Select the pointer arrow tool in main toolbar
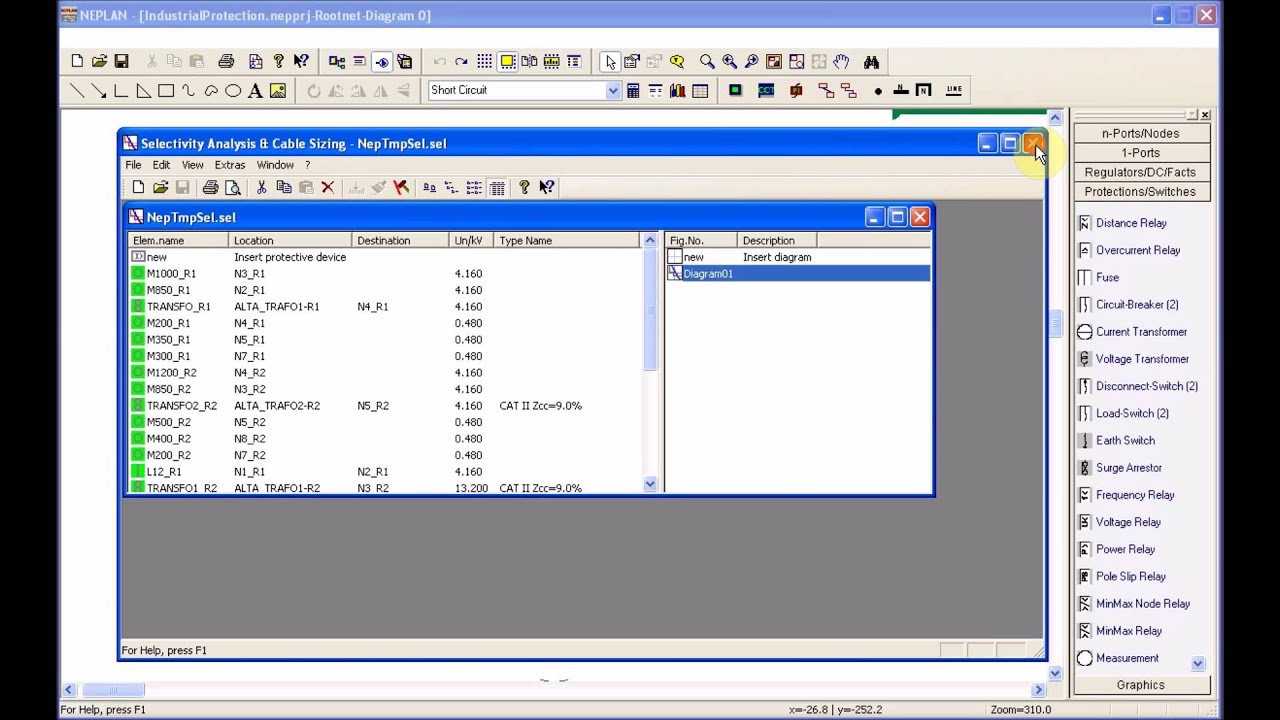Image resolution: width=1280 pixels, height=720 pixels. click(x=610, y=62)
